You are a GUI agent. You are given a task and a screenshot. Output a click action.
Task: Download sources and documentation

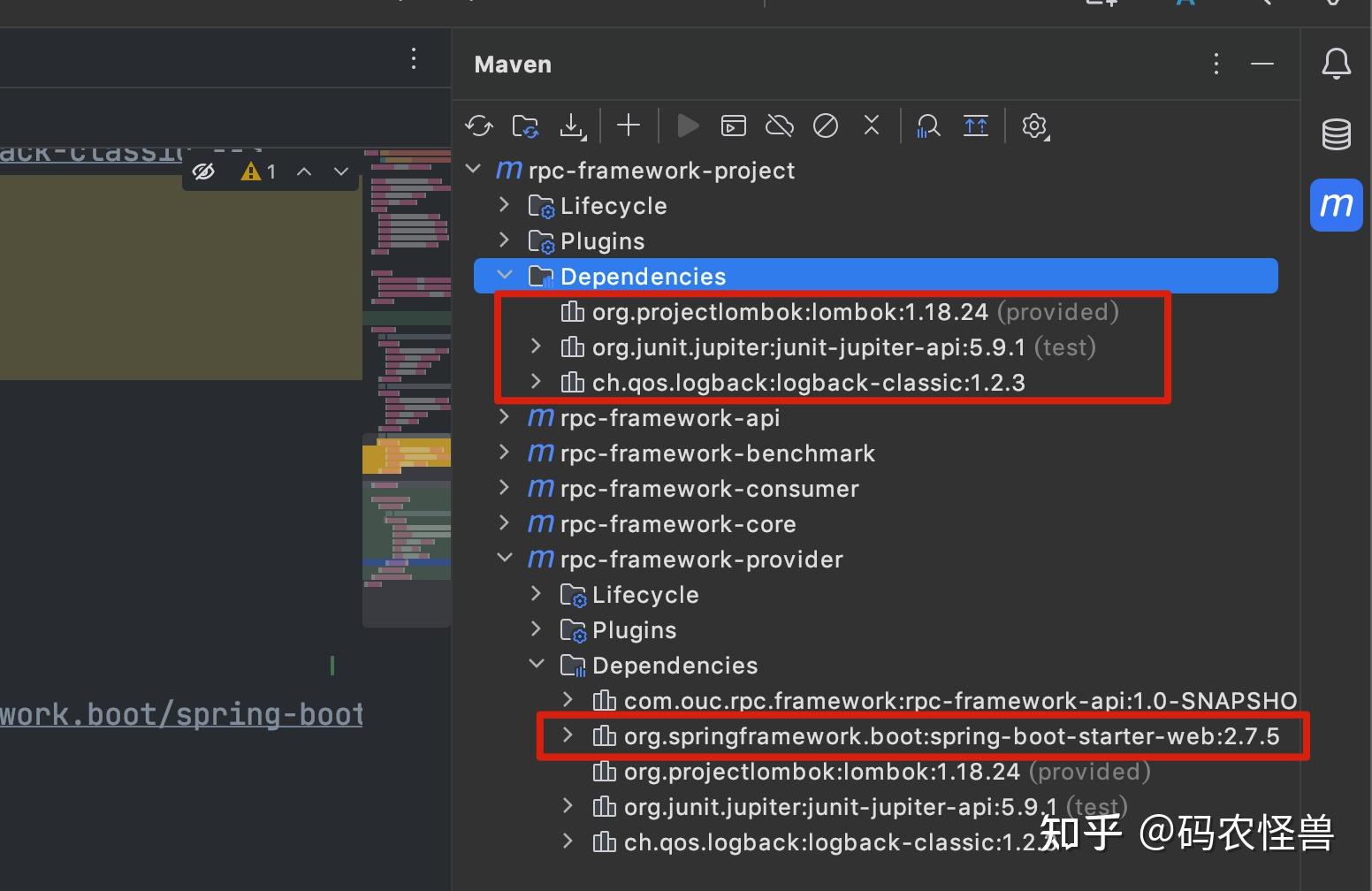[x=573, y=126]
